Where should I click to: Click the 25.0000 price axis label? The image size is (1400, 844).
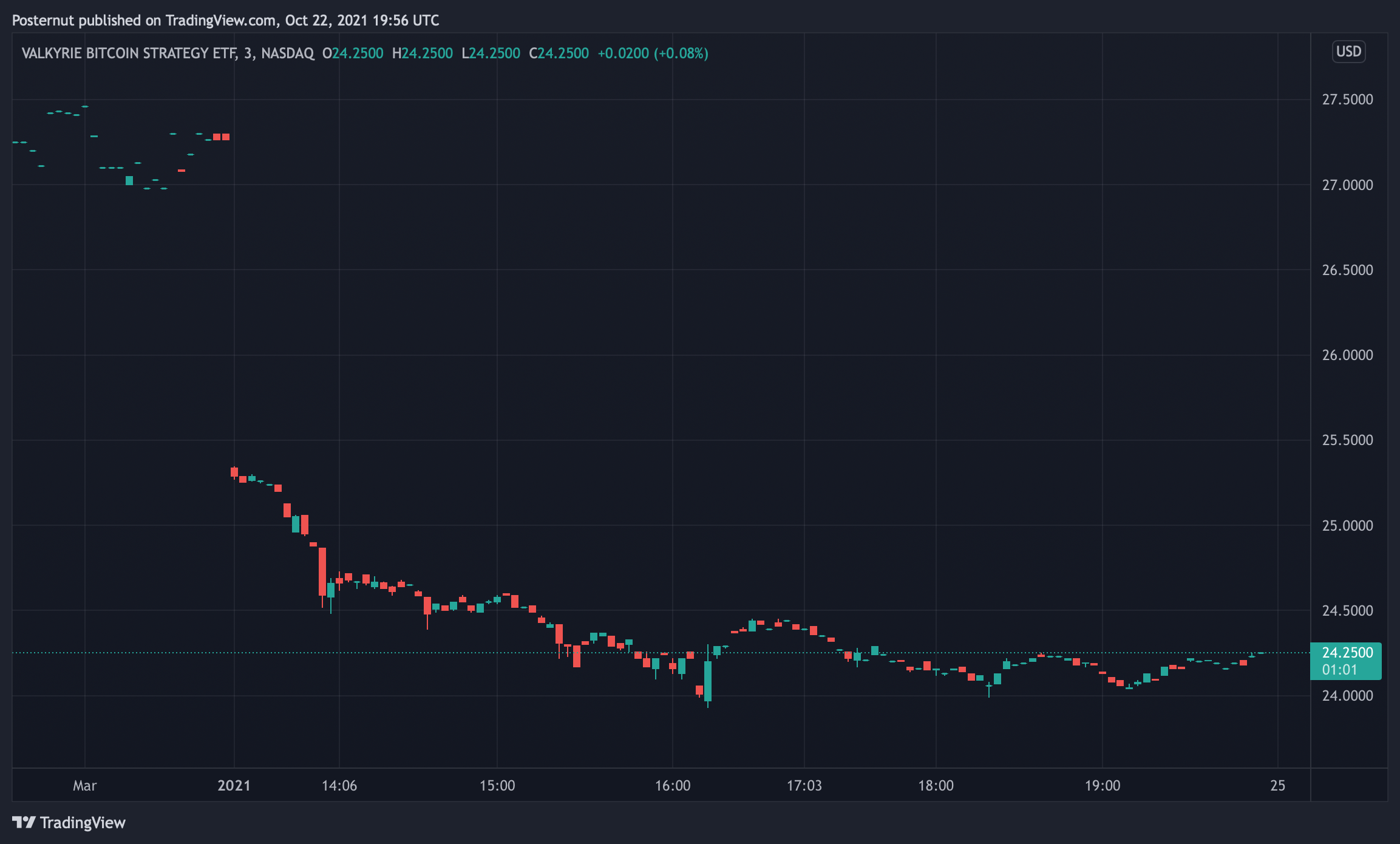[1347, 526]
